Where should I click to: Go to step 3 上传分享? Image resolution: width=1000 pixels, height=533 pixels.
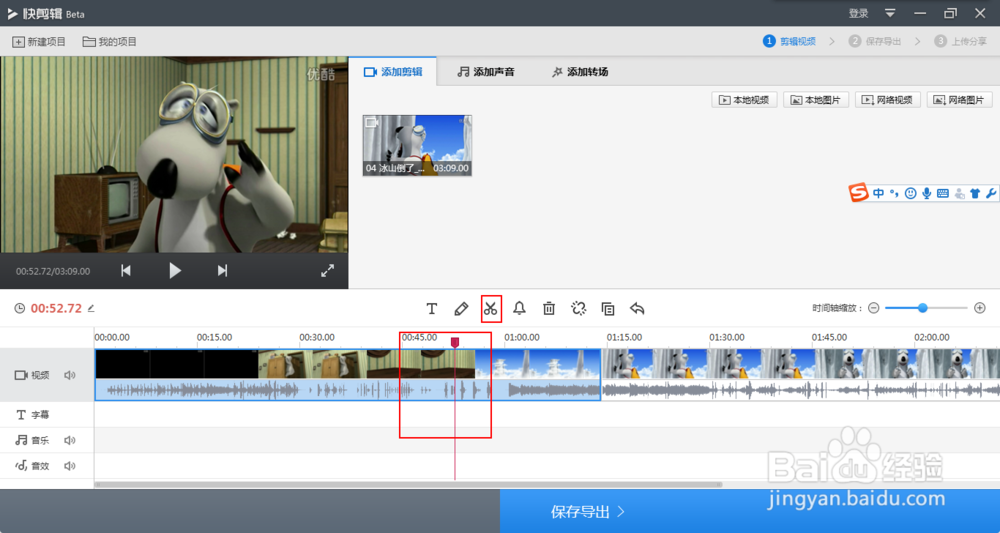[x=960, y=41]
